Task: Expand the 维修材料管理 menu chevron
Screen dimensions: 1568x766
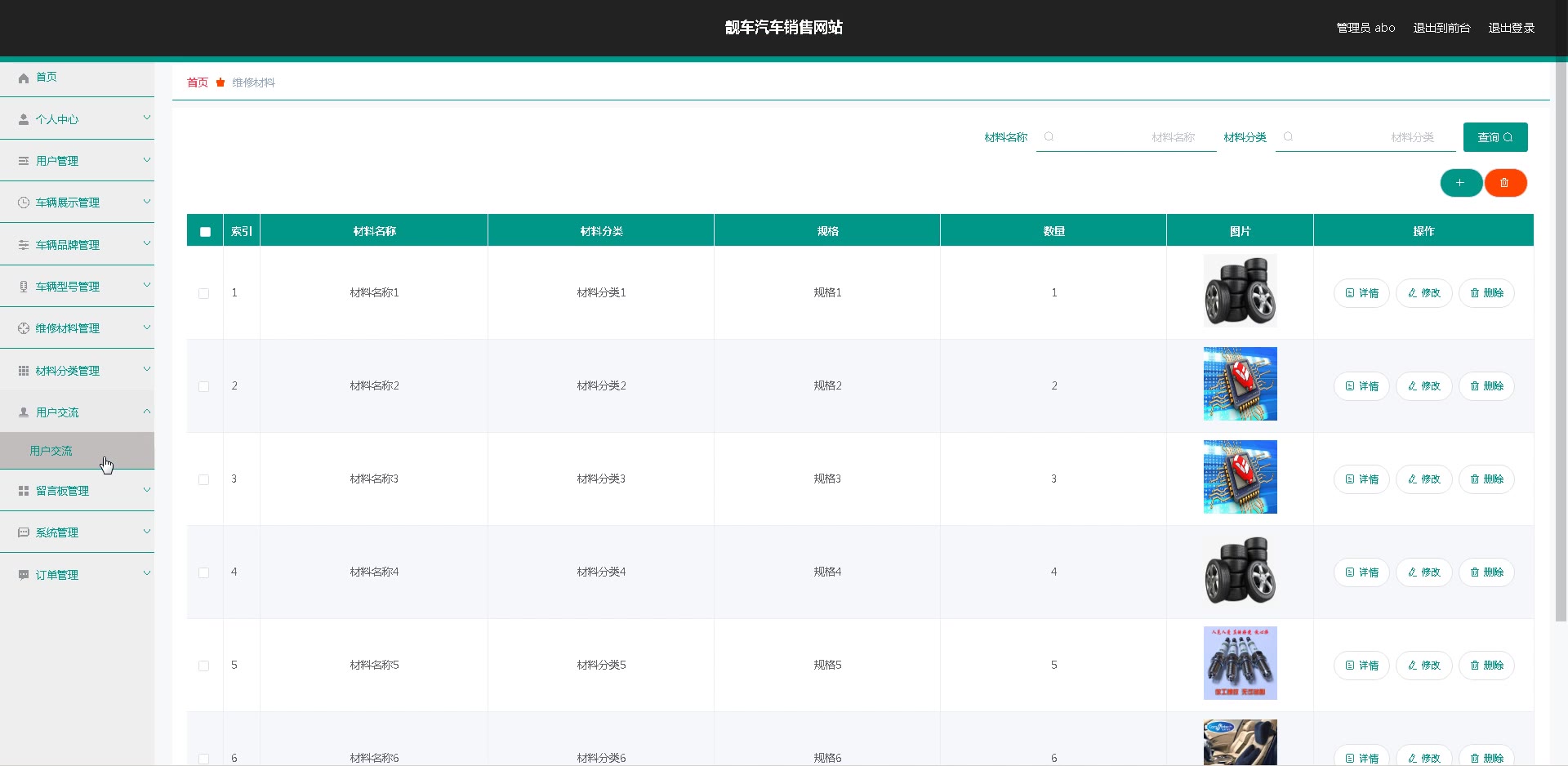Action: (147, 327)
